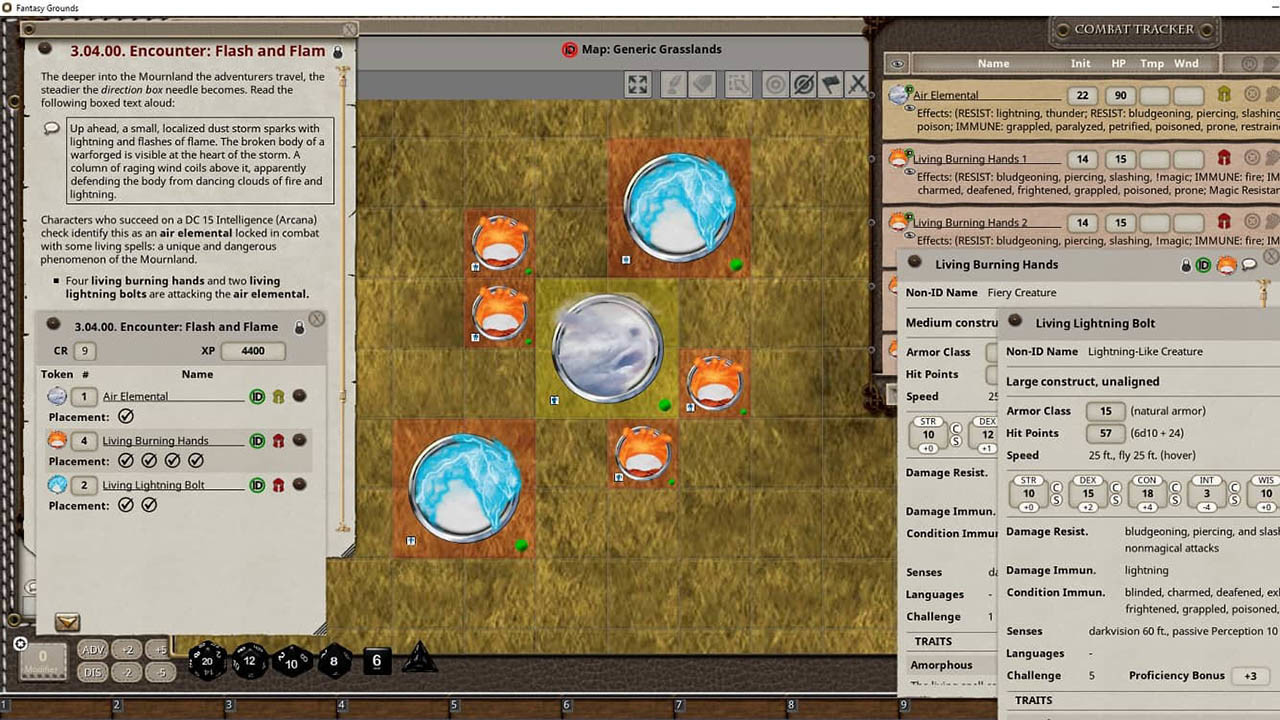Toggle the global visibility eye in Combat Tracker header
1280x720 pixels.
pos(898,63)
